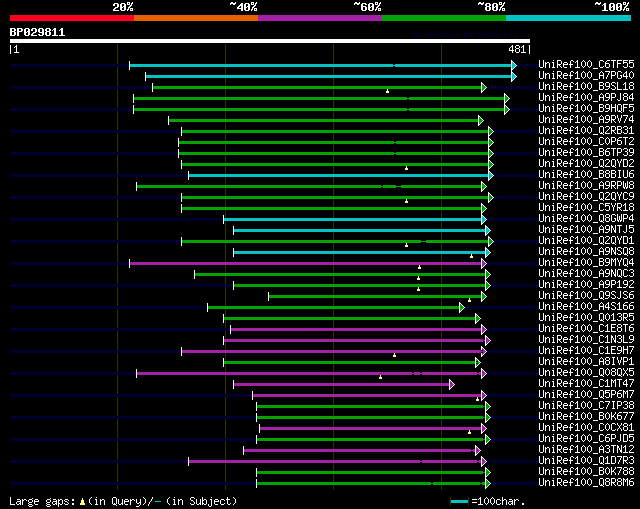Click the yellow gap marker on the Q08QX5 row
This screenshot has height=509, width=640.
[380, 377]
